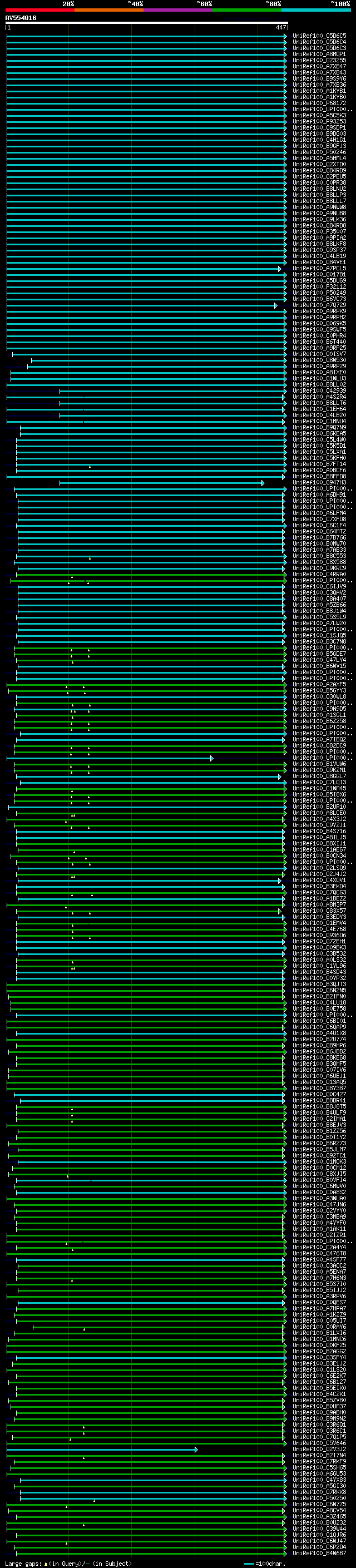Click the red 20% identity legend segment
Viewport: 356px width, 1568px height.
[39, 10]
